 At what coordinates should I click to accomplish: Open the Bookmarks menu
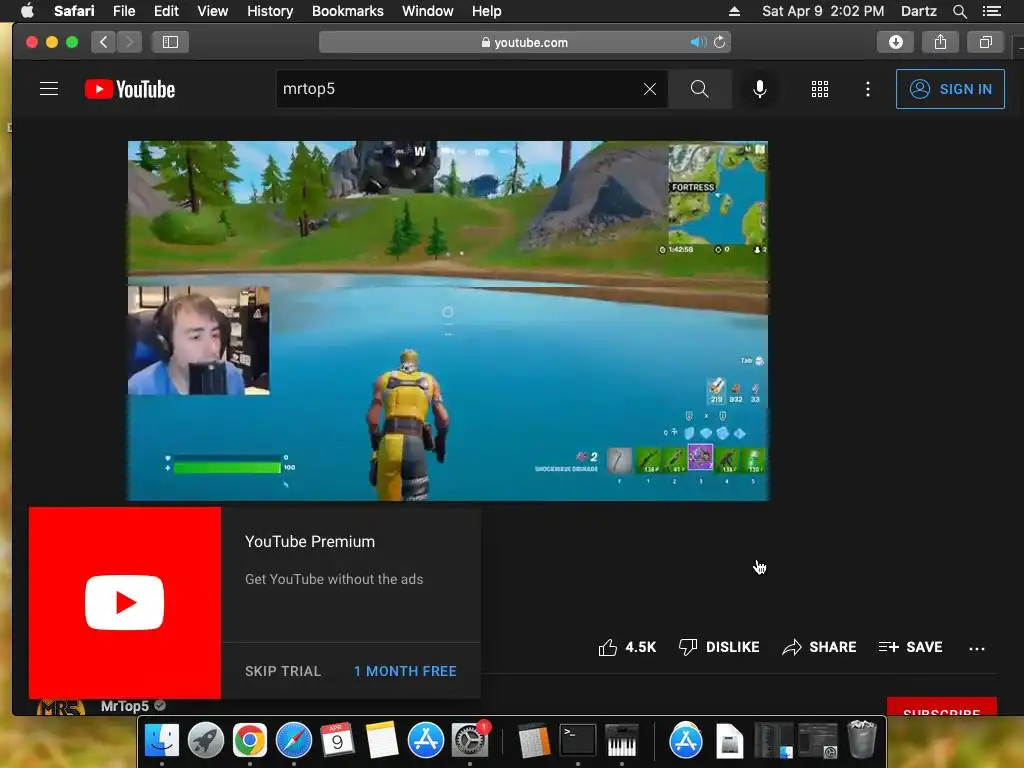(x=347, y=11)
